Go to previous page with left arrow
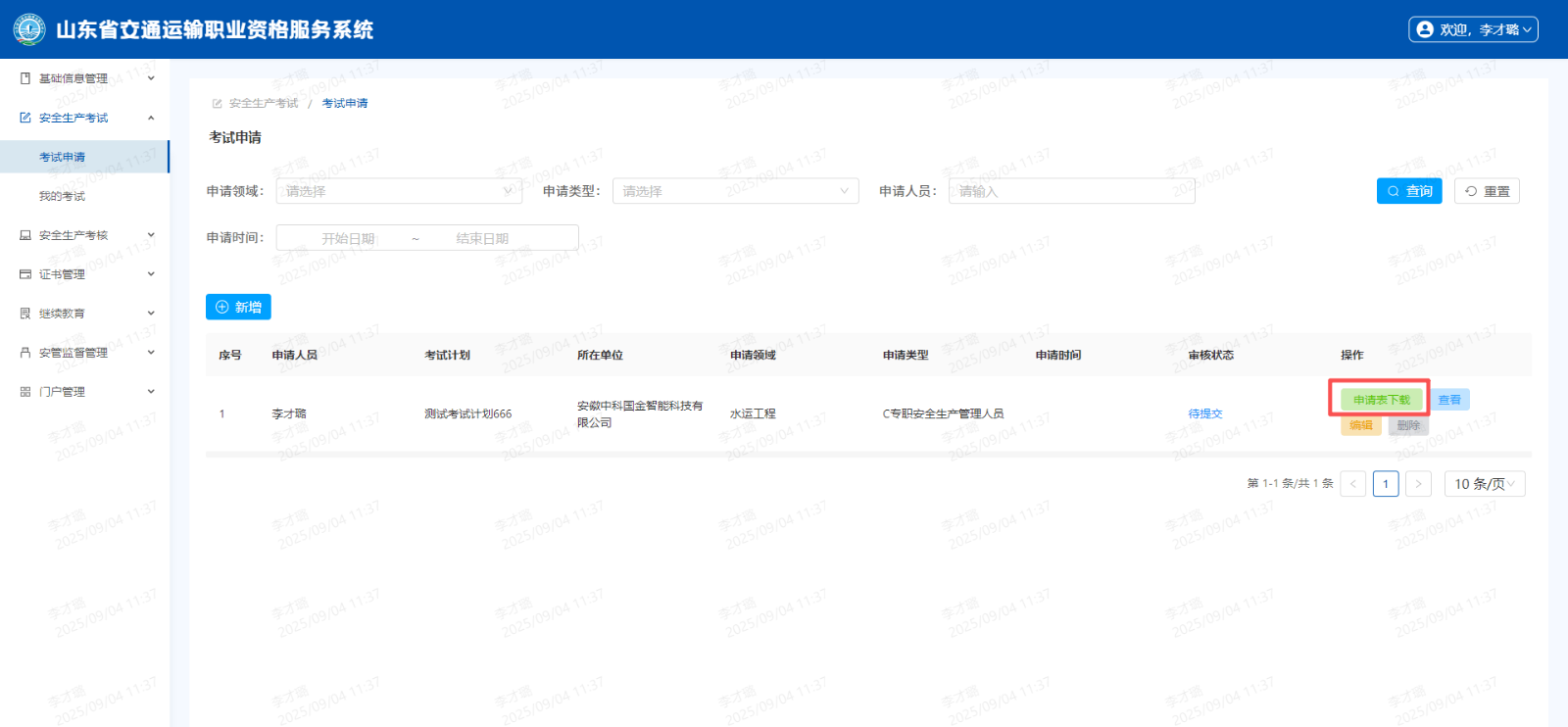This screenshot has height=727, width=1568. (1353, 484)
